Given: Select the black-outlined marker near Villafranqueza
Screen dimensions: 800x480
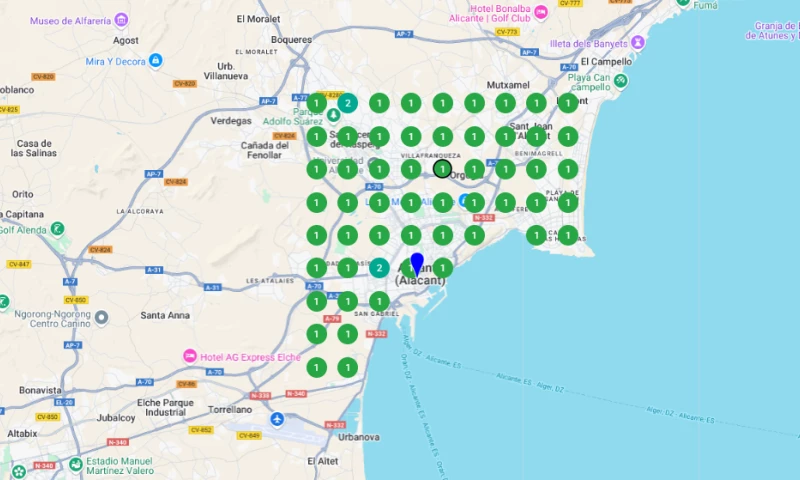Looking at the screenshot, I should tap(442, 169).
